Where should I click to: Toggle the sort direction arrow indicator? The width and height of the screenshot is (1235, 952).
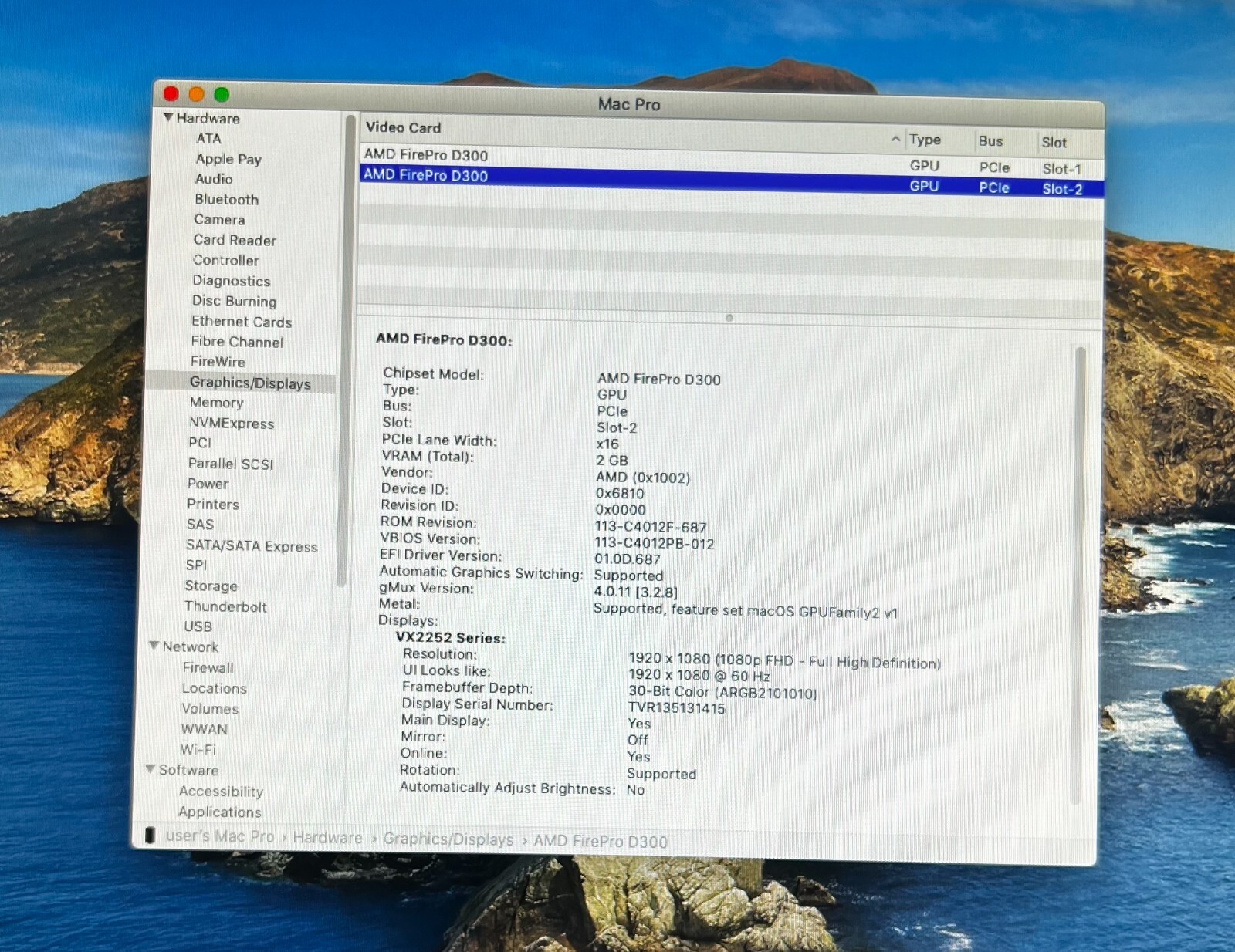point(895,139)
